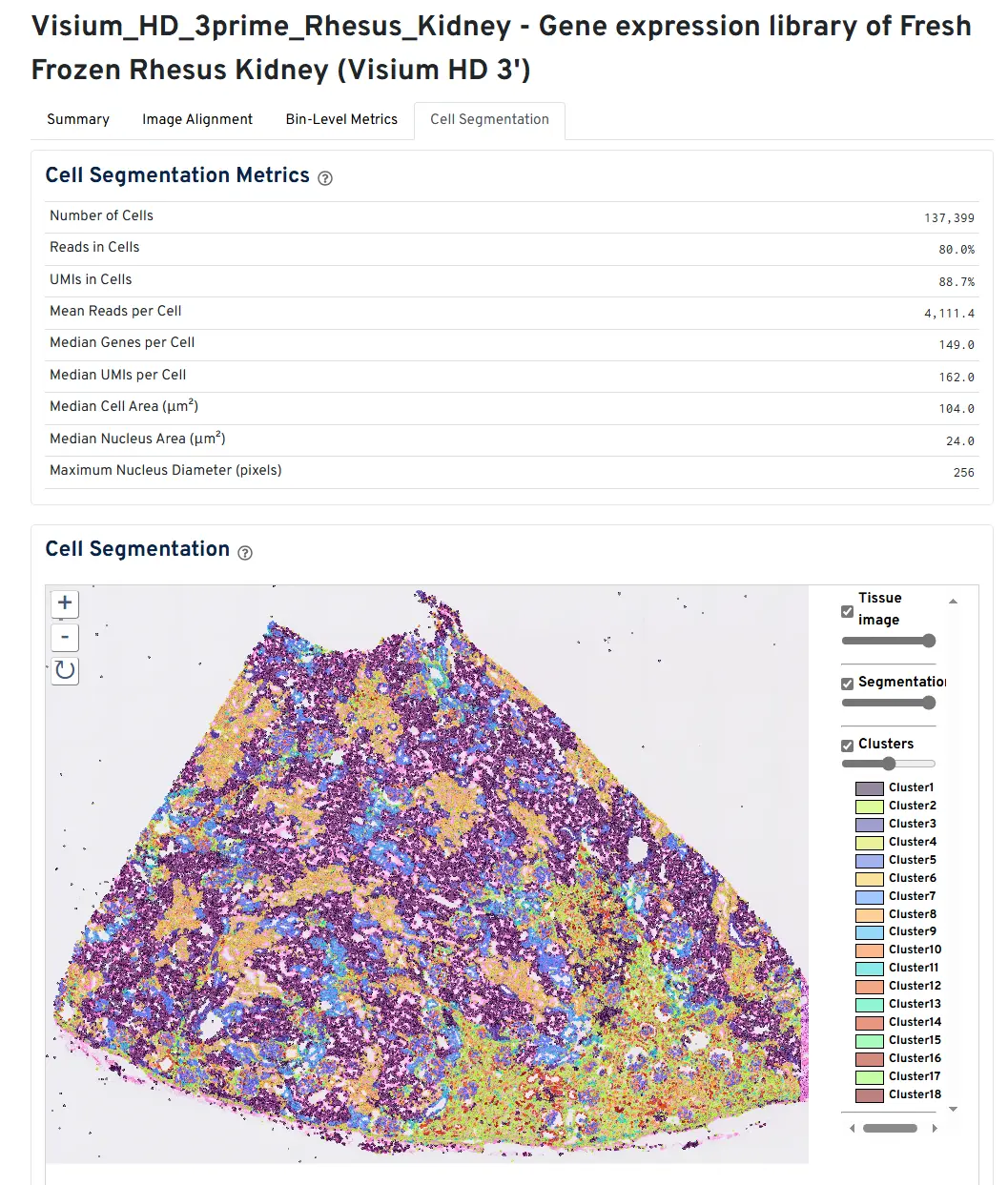Switch to the Summary tab
This screenshot has height=1185, width=1008.
click(x=78, y=119)
